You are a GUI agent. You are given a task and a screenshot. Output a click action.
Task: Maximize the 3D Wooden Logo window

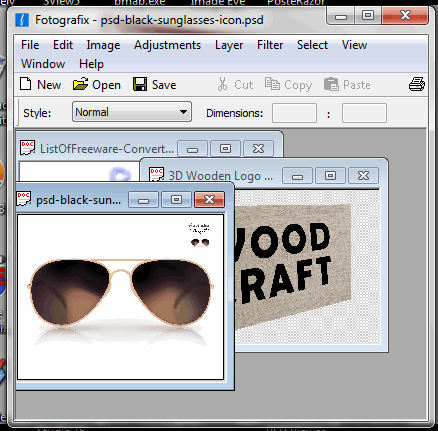[x=330, y=176]
